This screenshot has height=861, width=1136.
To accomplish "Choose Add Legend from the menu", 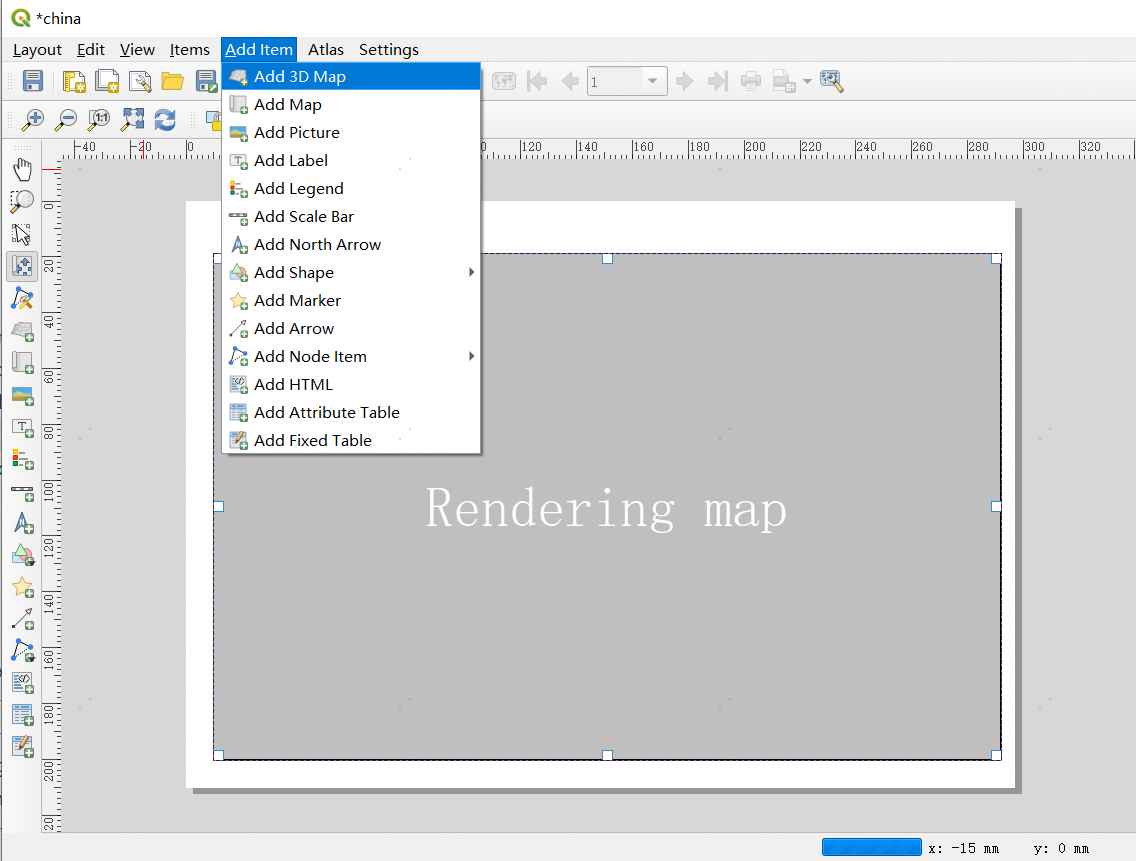I will 298,188.
